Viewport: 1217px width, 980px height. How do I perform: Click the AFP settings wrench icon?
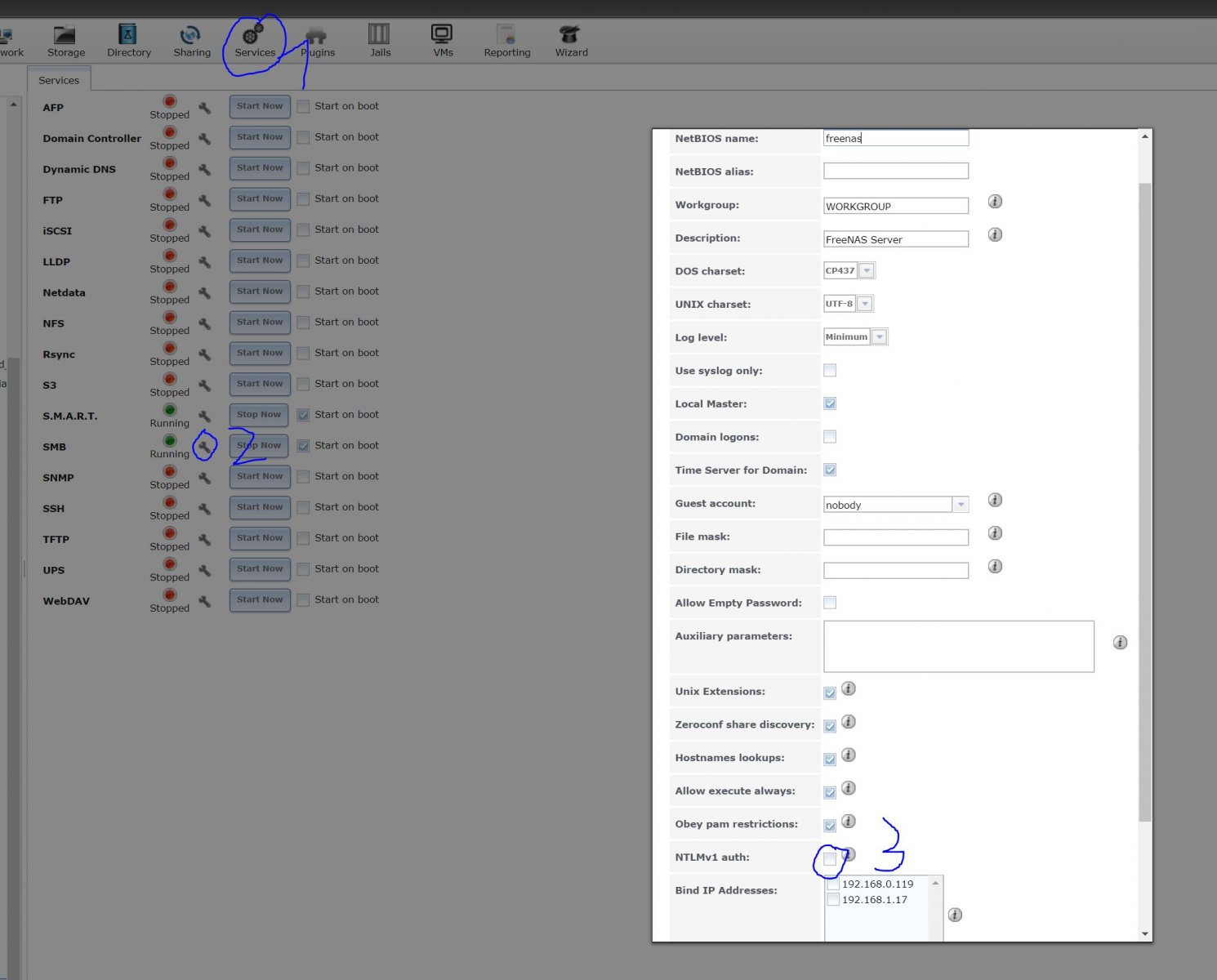point(205,108)
